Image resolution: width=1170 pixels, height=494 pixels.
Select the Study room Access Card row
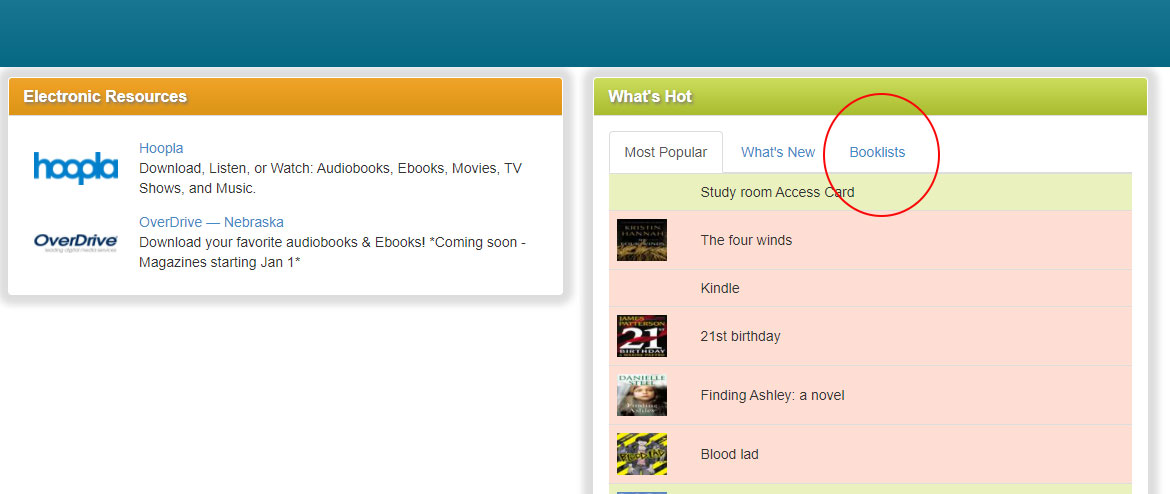[x=870, y=193]
